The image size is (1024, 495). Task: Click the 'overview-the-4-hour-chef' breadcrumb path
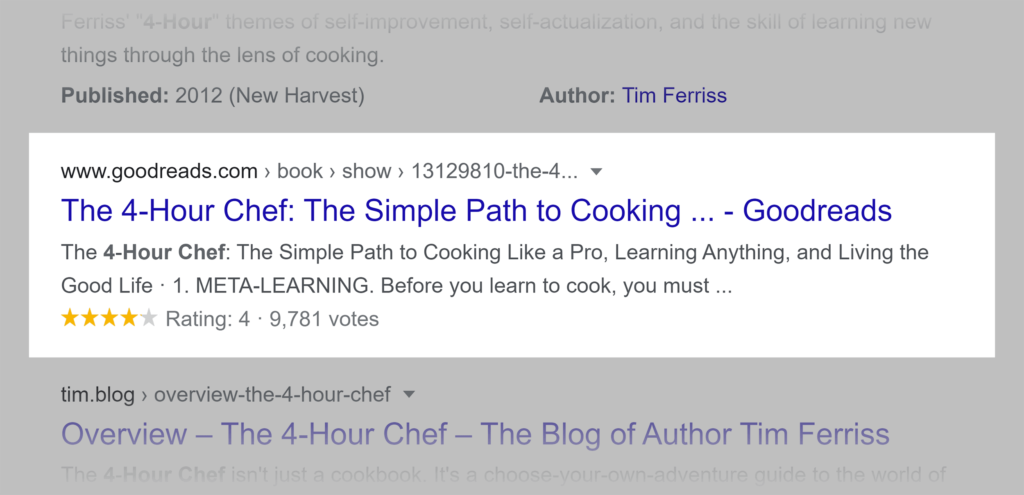point(273,394)
